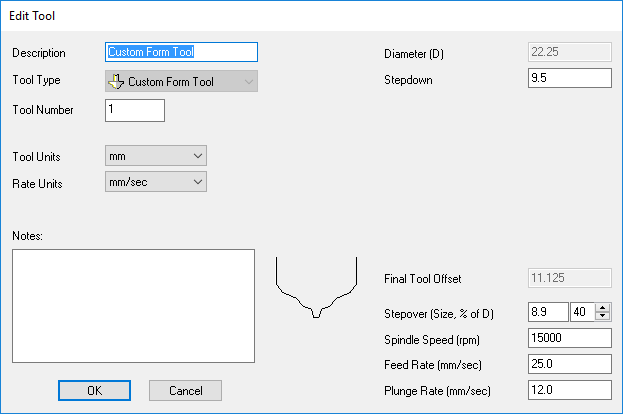Open the Rate Units dropdown

point(155,181)
